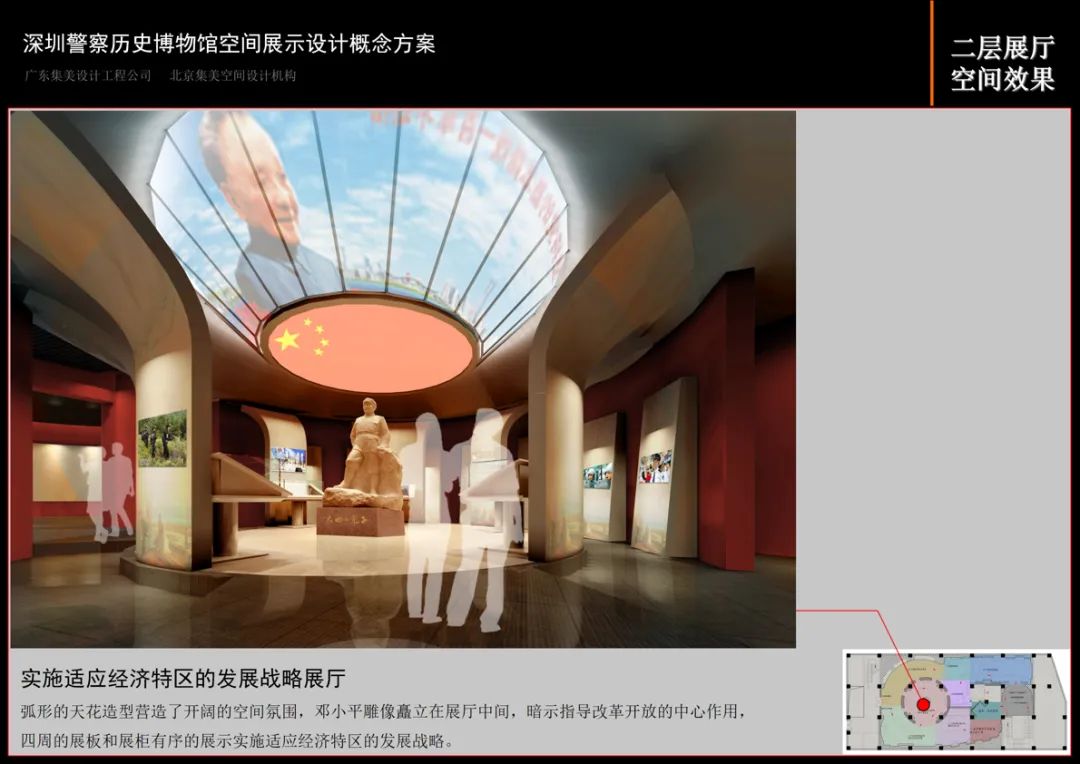Click the description line starting 弧形的天花造型
1080x764 pixels.
pyautogui.click(x=383, y=711)
